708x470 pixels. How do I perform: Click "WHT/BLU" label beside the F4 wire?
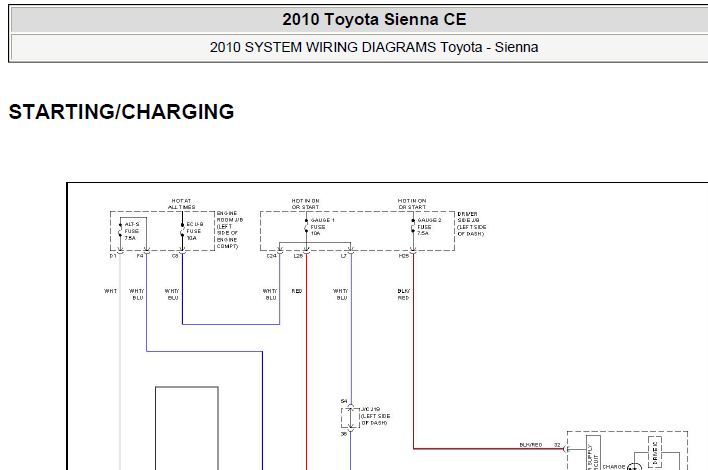[136, 294]
